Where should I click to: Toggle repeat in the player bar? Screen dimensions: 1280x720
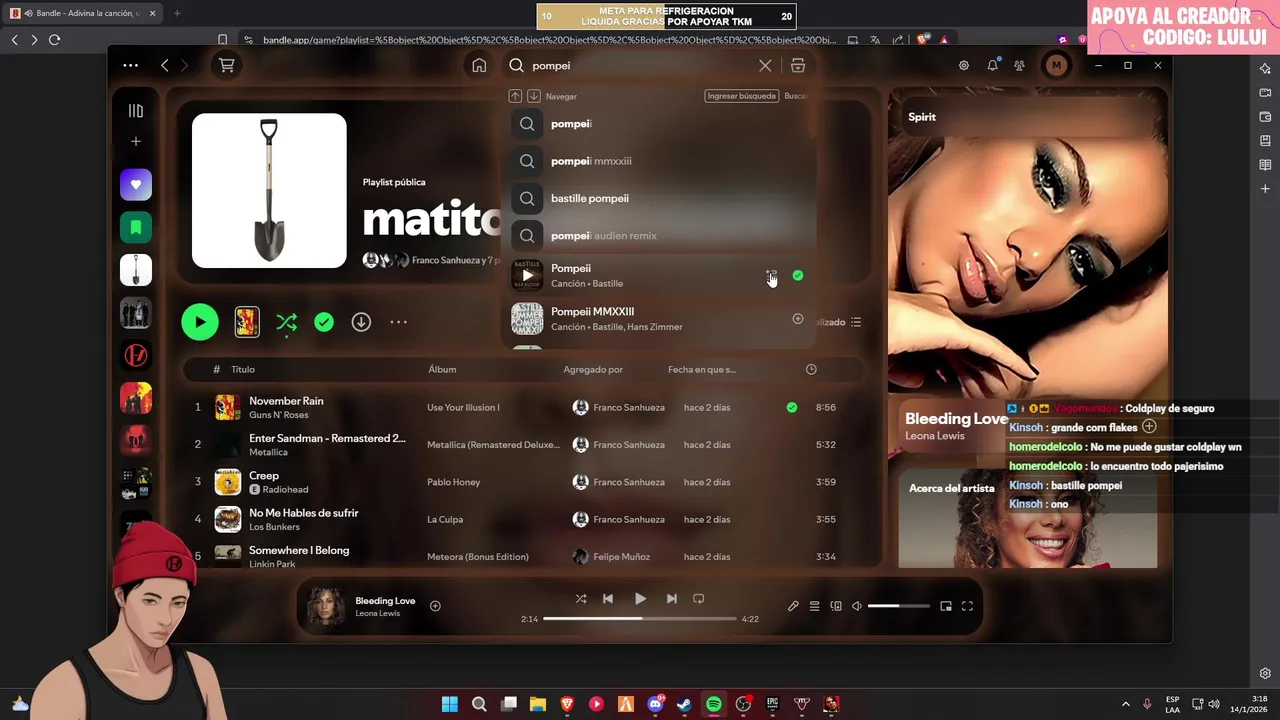pyautogui.click(x=699, y=599)
